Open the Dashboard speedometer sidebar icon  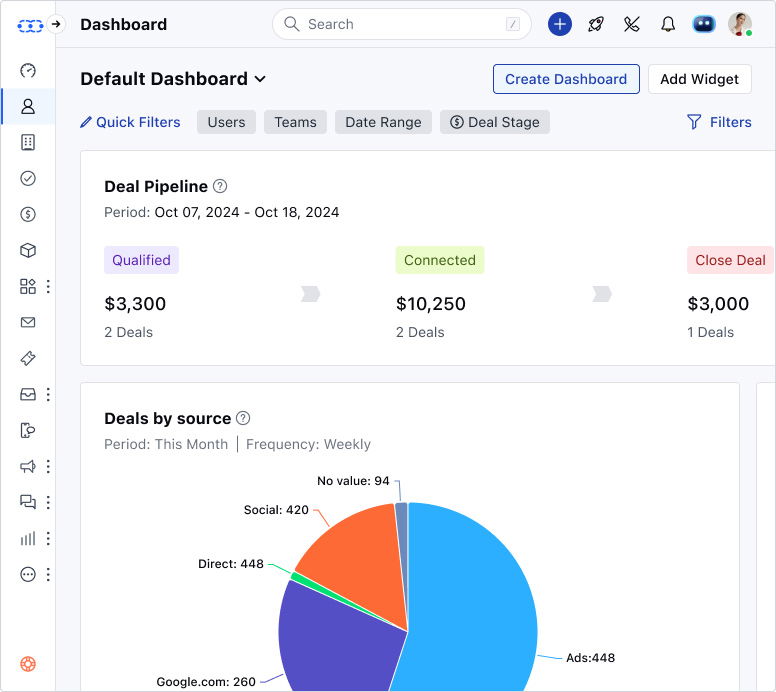coord(28,70)
